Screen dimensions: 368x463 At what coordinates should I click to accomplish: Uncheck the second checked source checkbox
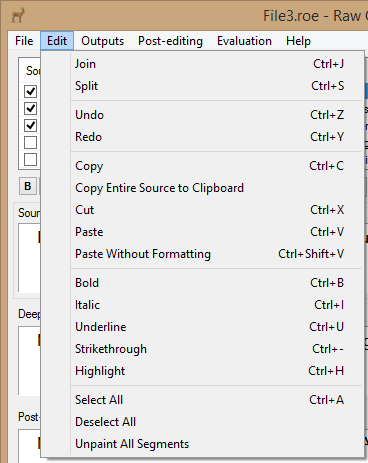pos(30,108)
